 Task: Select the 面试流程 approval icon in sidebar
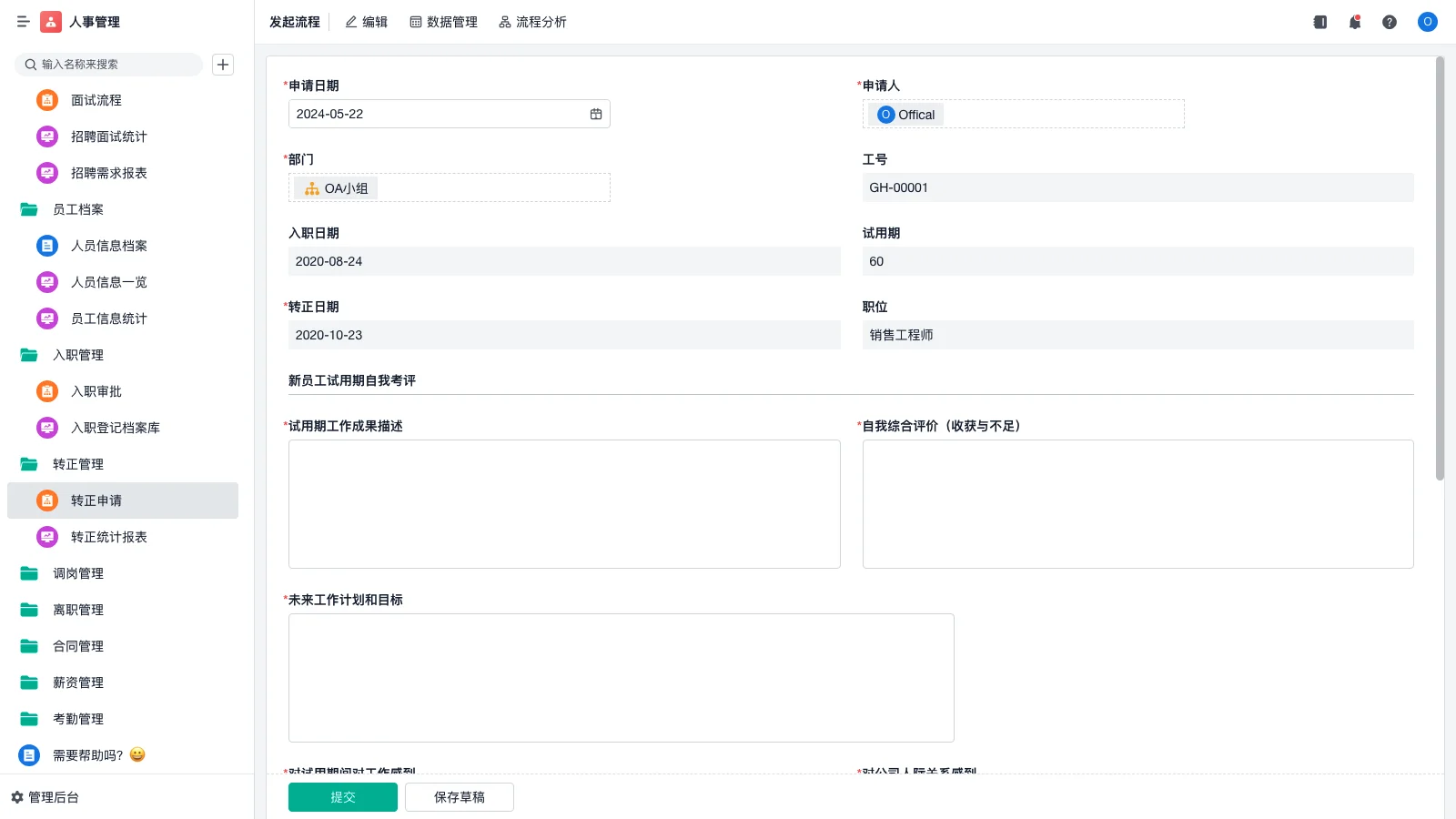[46, 100]
